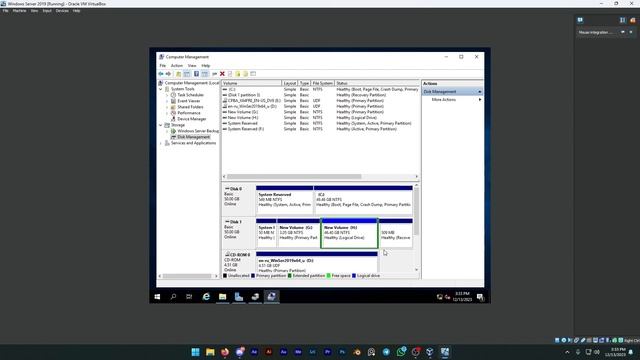Open Task View on guest taskbar
This screenshot has width=640, height=360.
pos(189,297)
